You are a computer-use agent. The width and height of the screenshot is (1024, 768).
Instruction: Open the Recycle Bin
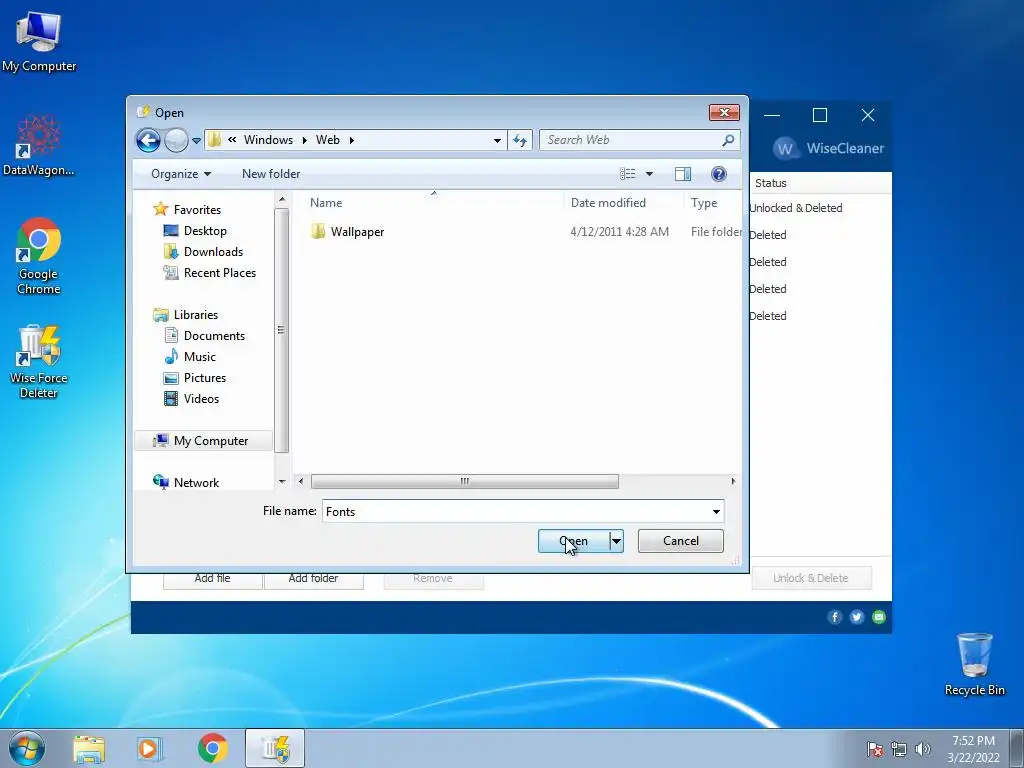pyautogui.click(x=974, y=664)
